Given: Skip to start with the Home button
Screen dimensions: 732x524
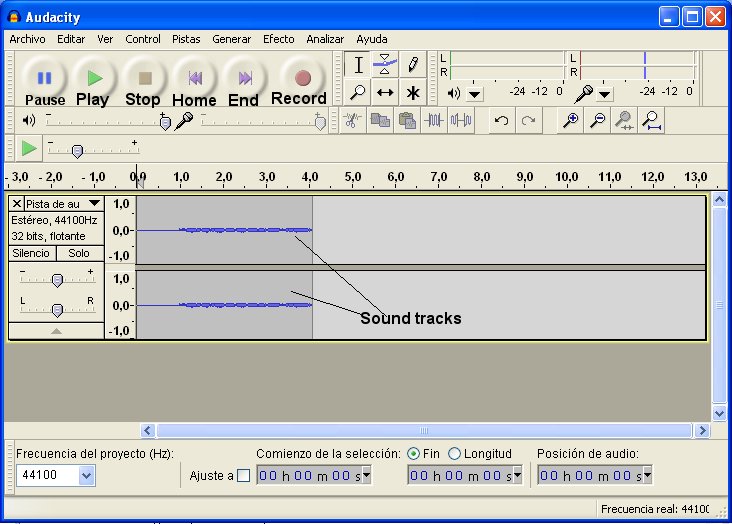Looking at the screenshot, I should 195,78.
